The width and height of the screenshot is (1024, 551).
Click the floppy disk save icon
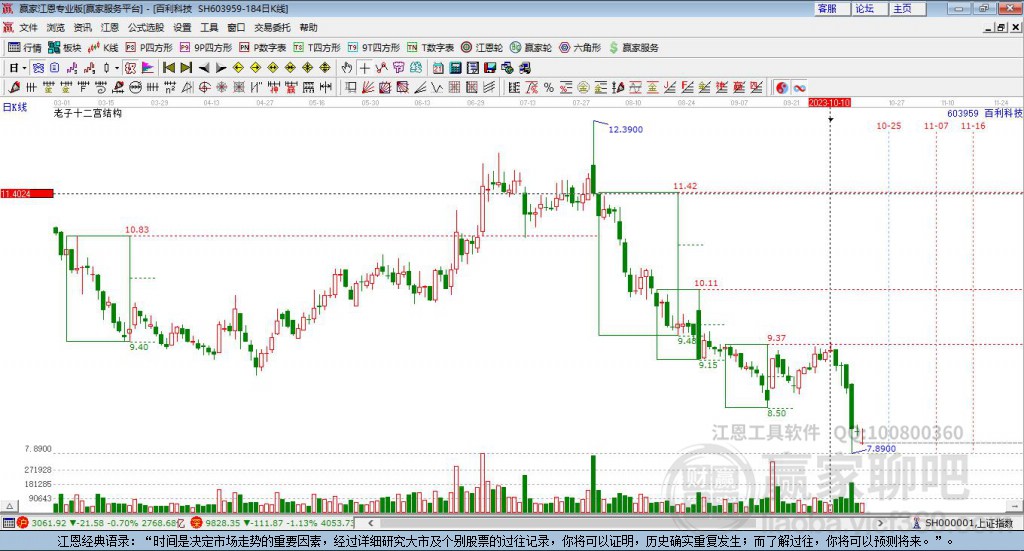coord(490,68)
